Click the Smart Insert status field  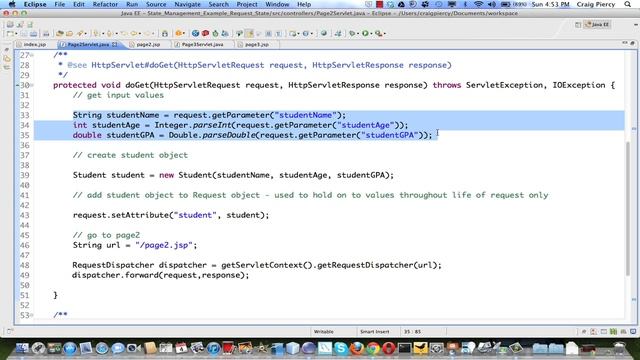pos(374,332)
